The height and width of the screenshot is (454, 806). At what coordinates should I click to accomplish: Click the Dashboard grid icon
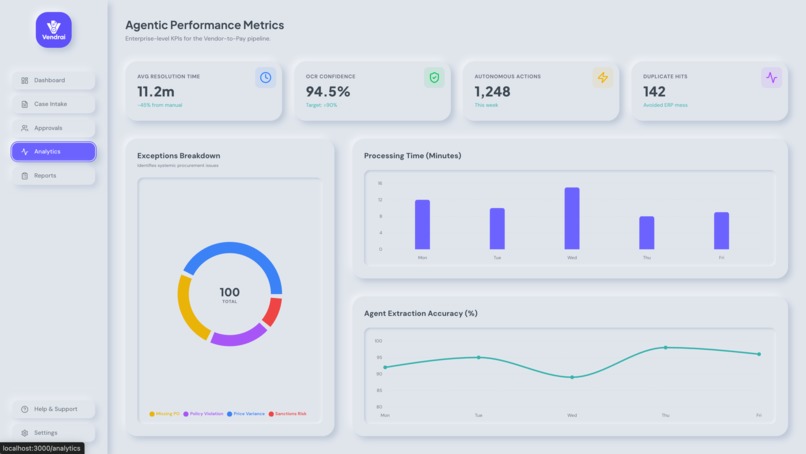tap(25, 80)
